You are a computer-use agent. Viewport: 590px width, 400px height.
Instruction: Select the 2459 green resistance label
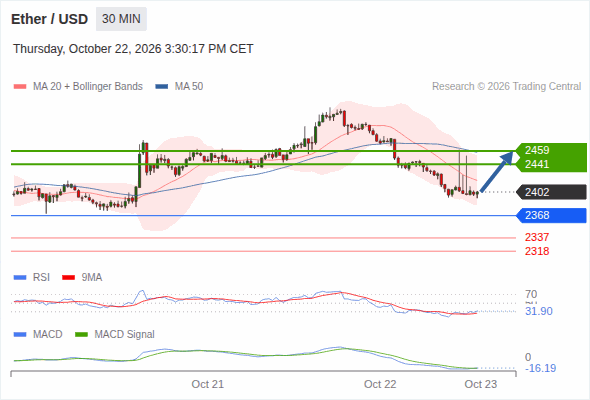(x=537, y=150)
